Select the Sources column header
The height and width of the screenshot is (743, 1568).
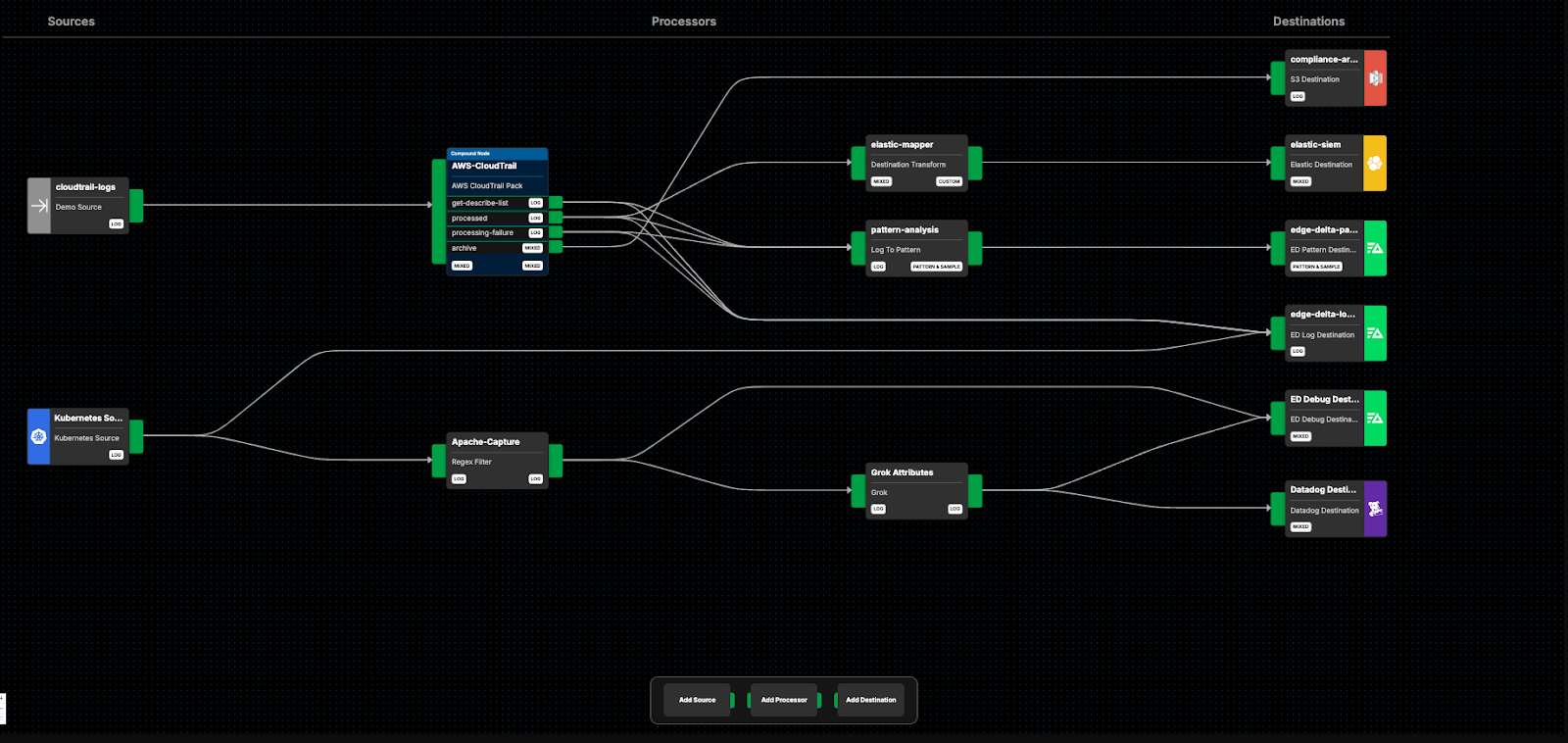[72, 22]
